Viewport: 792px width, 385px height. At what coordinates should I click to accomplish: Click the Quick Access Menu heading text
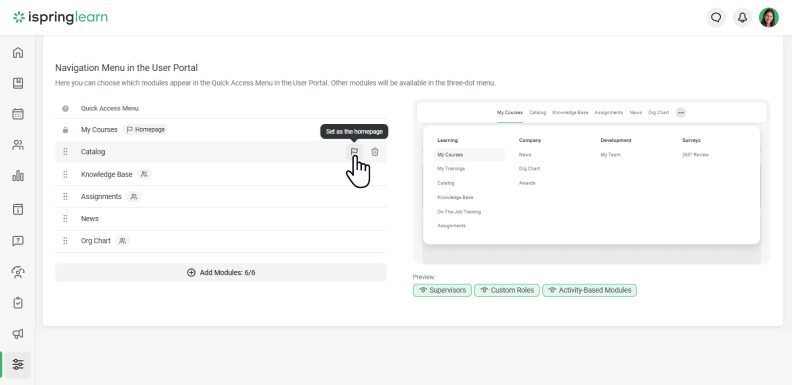point(110,109)
